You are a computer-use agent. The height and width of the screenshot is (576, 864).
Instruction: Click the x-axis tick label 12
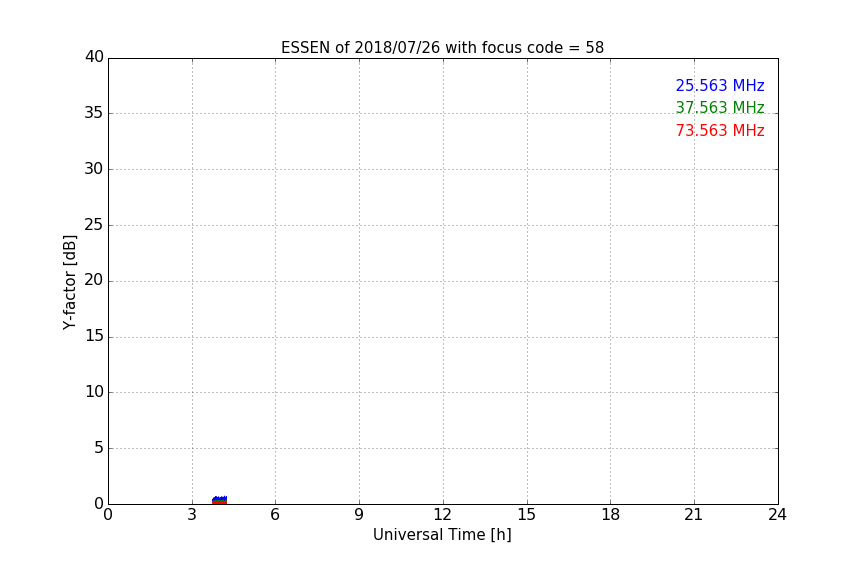click(442, 515)
